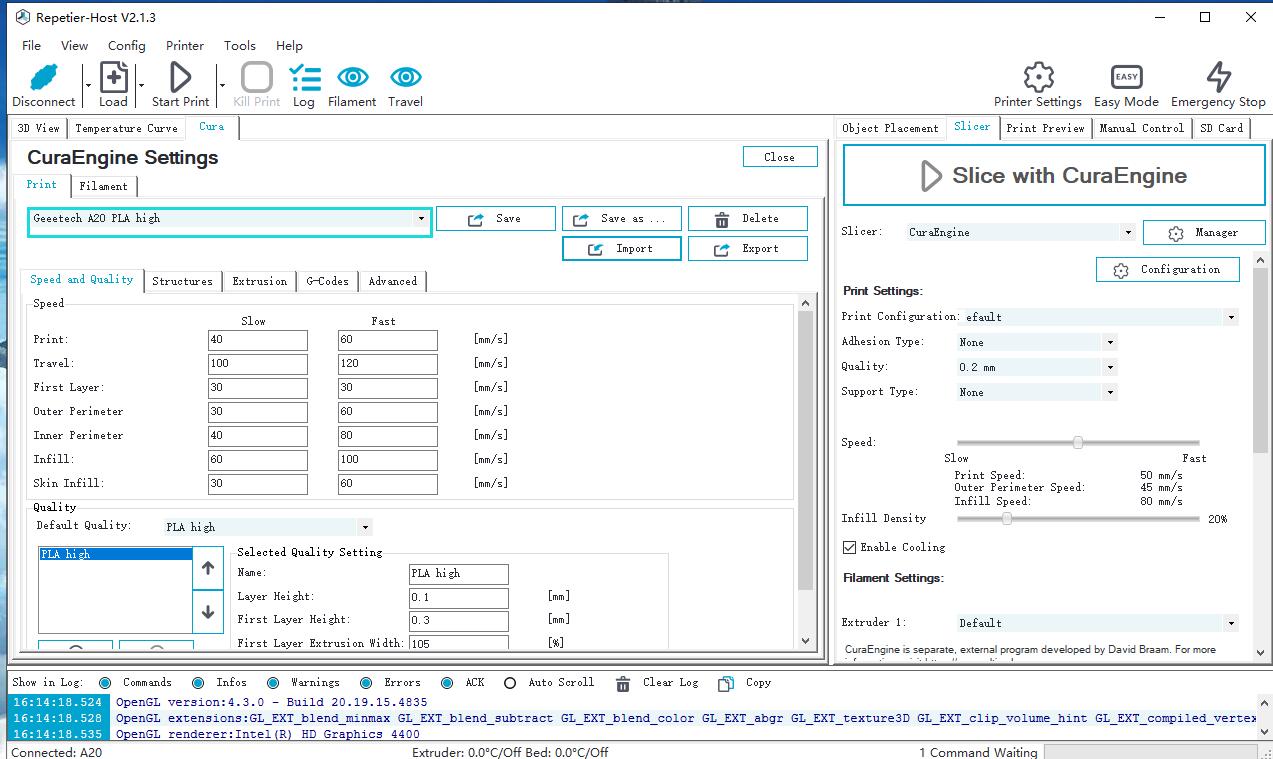Toggle Infos log filter
The image size is (1273, 759).
click(x=199, y=683)
